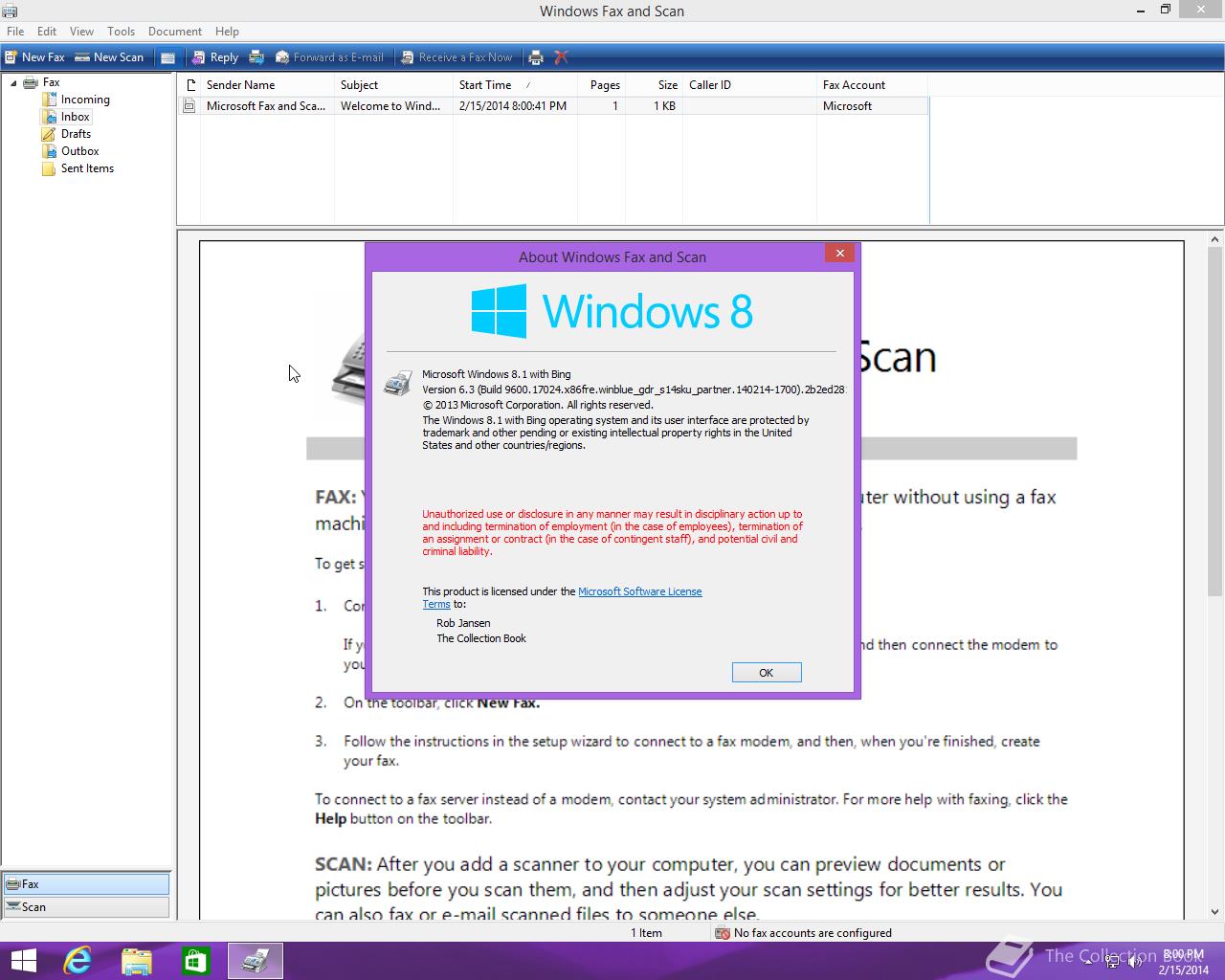Image resolution: width=1225 pixels, height=980 pixels.
Task: Switch to the Fax view button
Action: pos(86,884)
